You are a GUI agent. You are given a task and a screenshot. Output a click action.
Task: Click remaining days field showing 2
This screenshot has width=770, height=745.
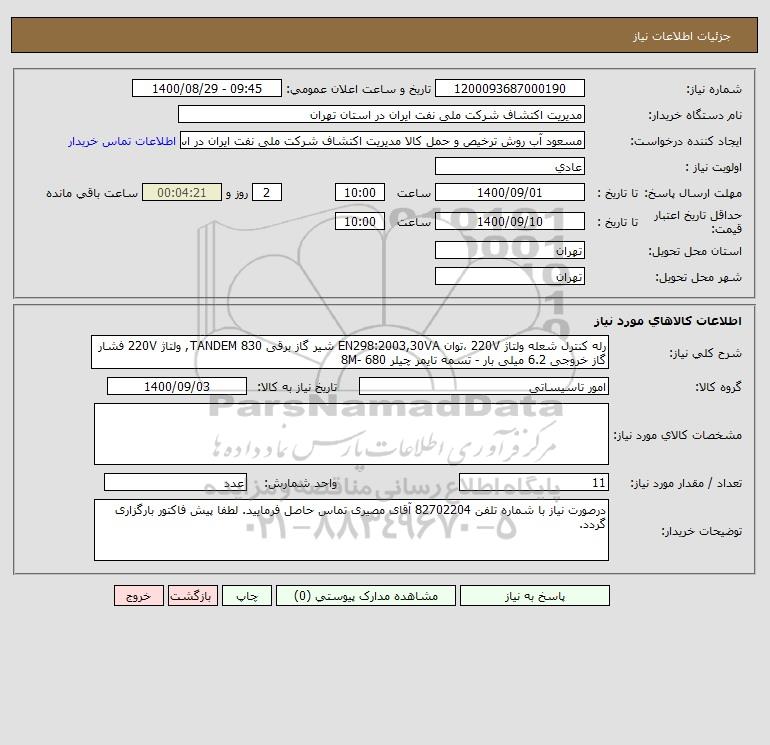click(267, 193)
